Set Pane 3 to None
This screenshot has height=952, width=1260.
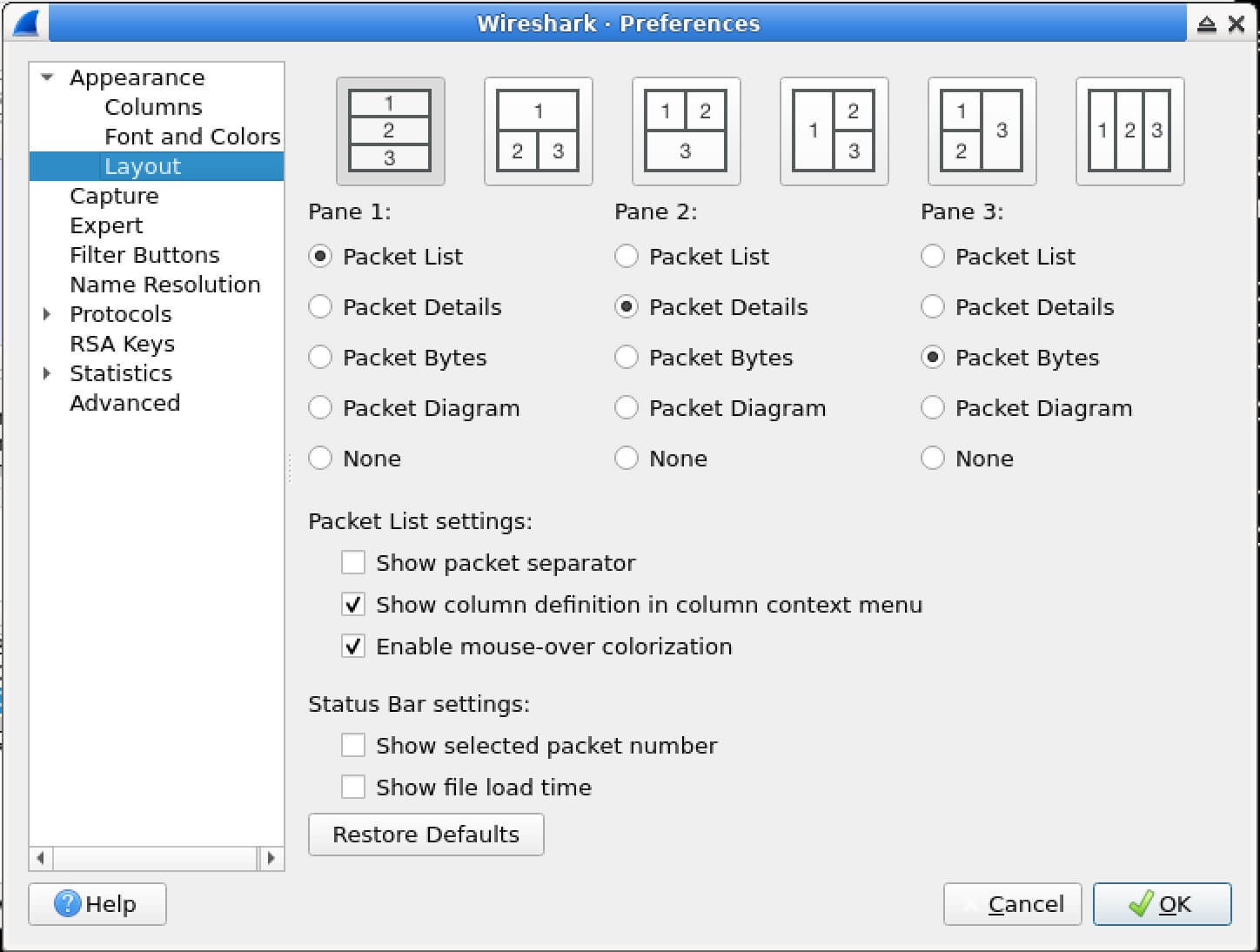click(968, 459)
